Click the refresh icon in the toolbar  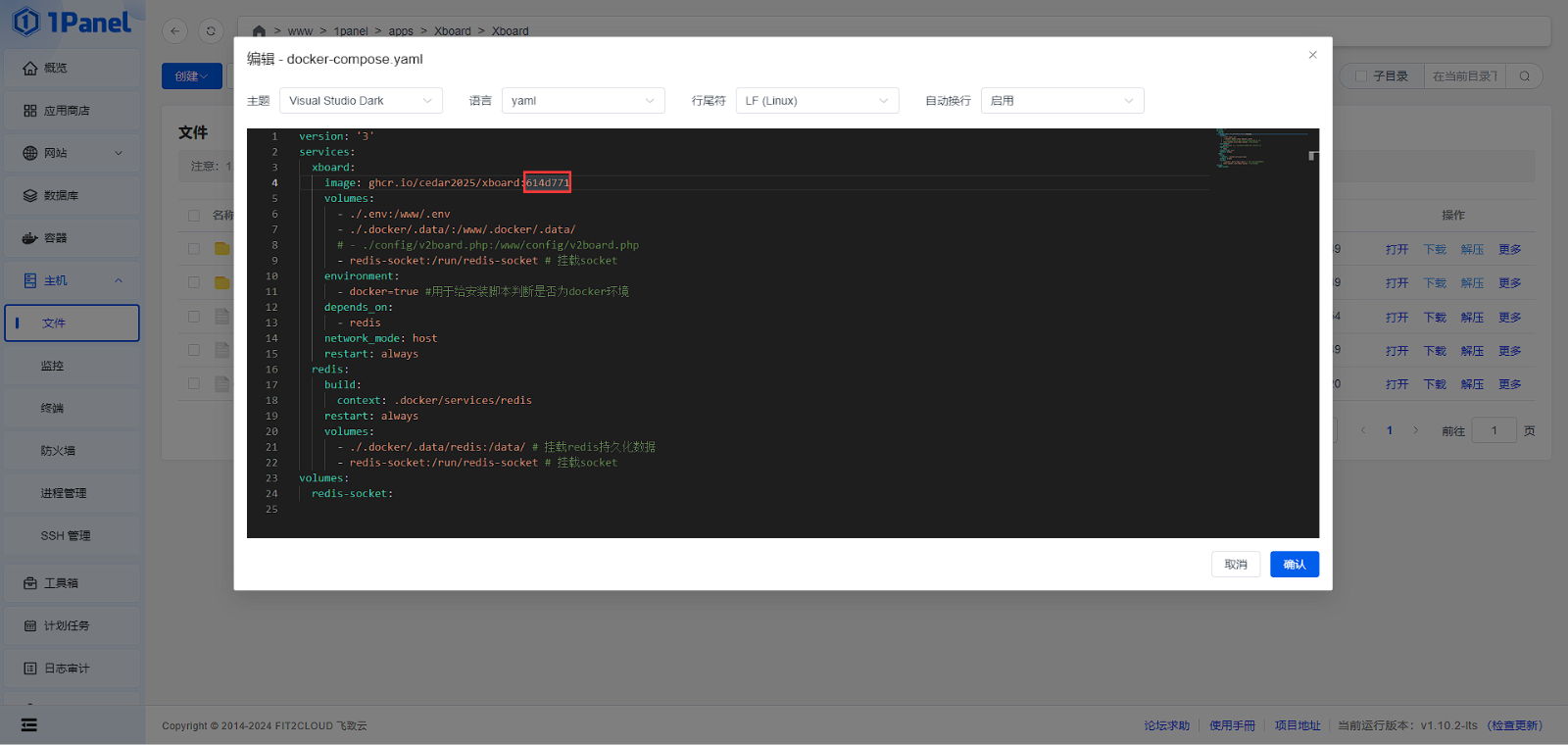pyautogui.click(x=211, y=31)
